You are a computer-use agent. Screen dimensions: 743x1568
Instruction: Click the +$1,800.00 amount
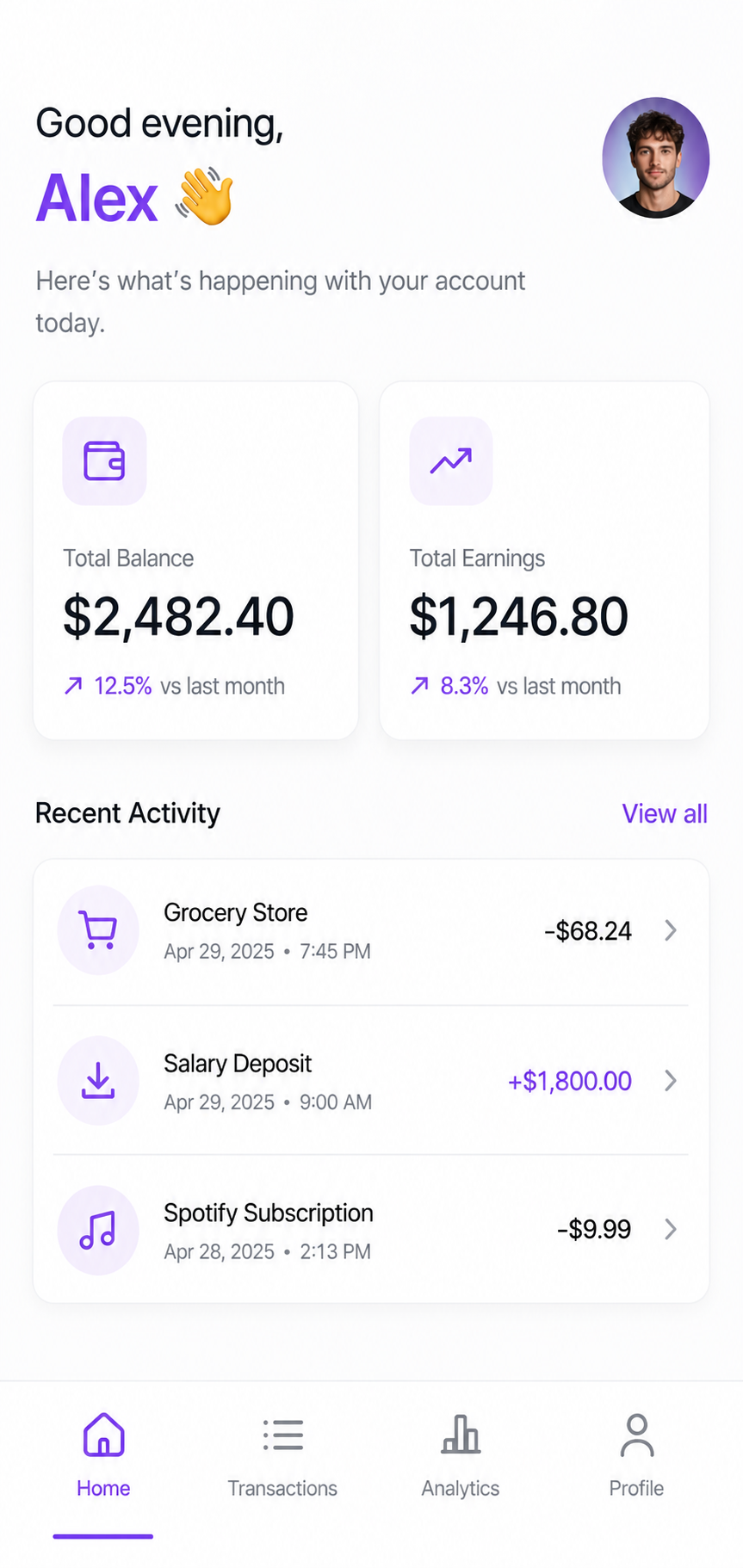coord(570,1081)
